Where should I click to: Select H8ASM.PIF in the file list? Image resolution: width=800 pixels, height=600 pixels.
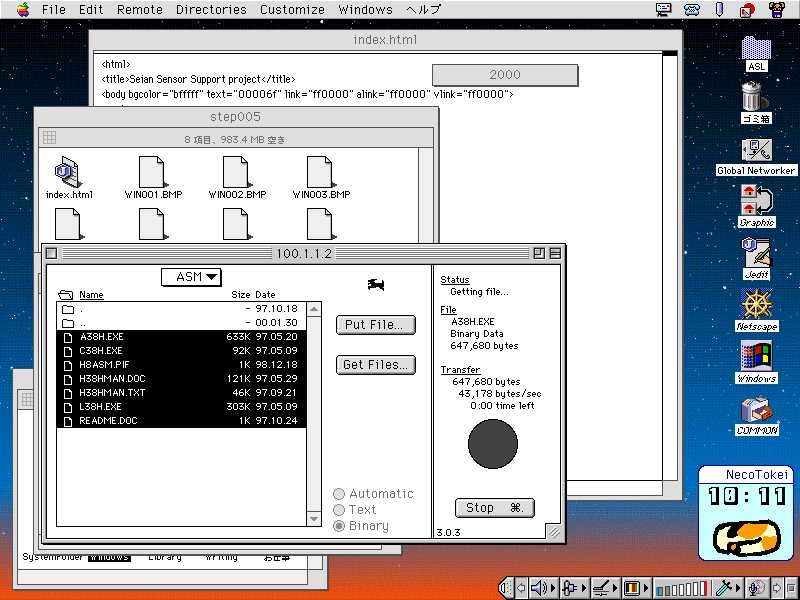[102, 365]
